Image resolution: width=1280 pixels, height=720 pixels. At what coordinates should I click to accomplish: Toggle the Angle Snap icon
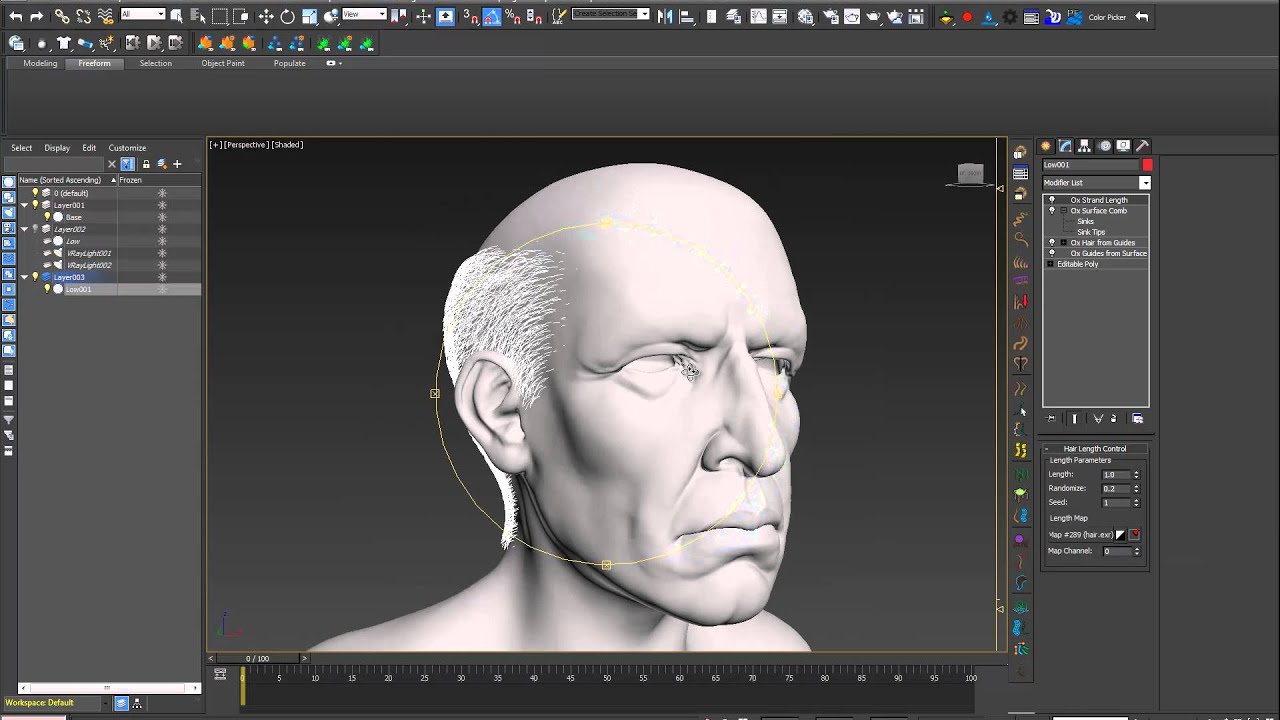coord(491,17)
